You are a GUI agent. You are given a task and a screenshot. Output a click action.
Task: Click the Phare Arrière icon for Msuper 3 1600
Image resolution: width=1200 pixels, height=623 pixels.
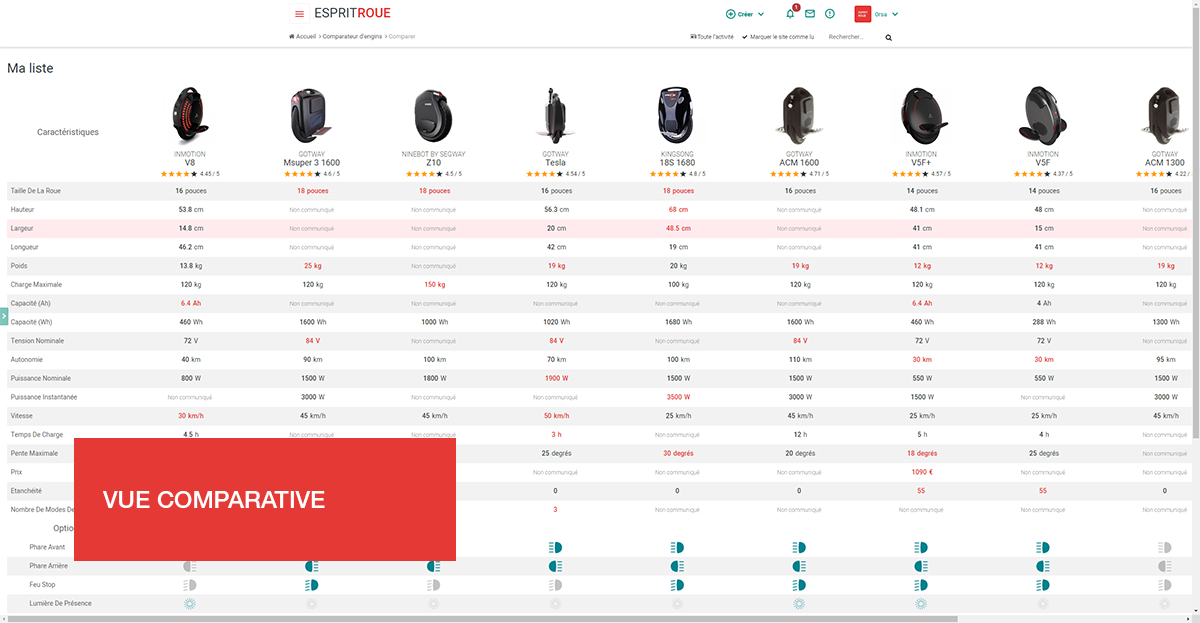(x=311, y=566)
